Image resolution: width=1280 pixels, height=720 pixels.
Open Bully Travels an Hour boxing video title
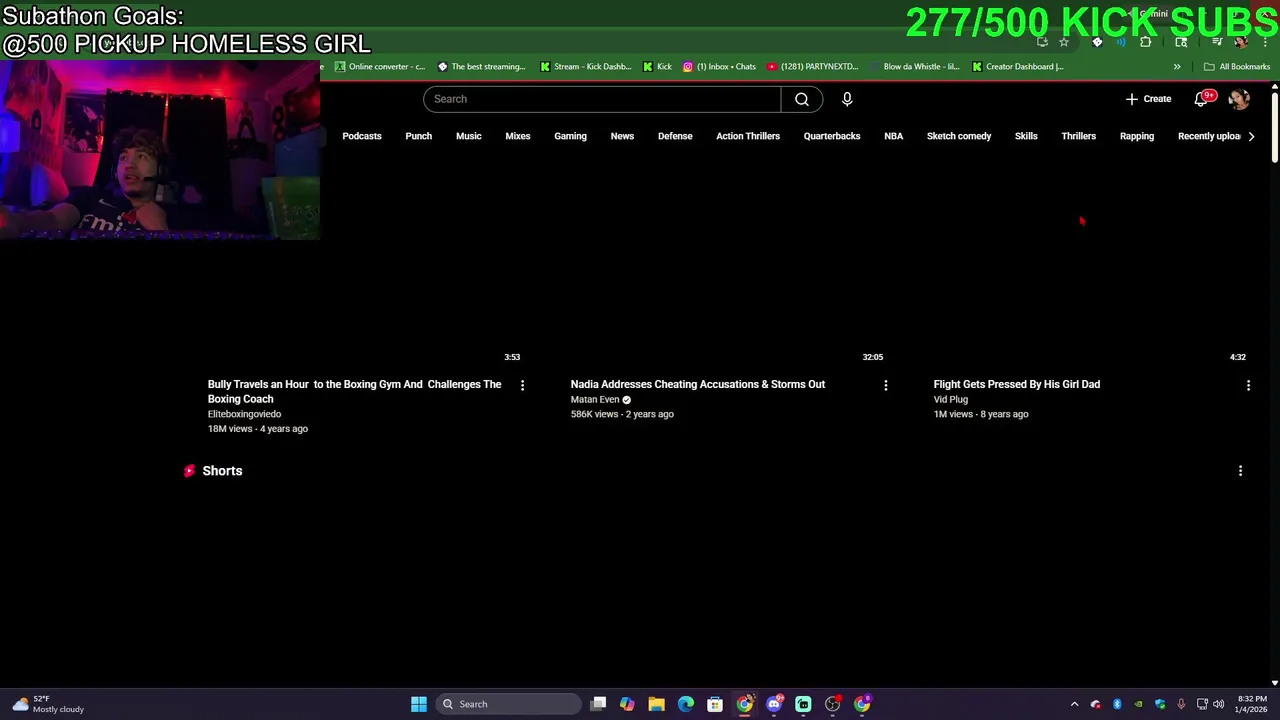click(x=354, y=391)
